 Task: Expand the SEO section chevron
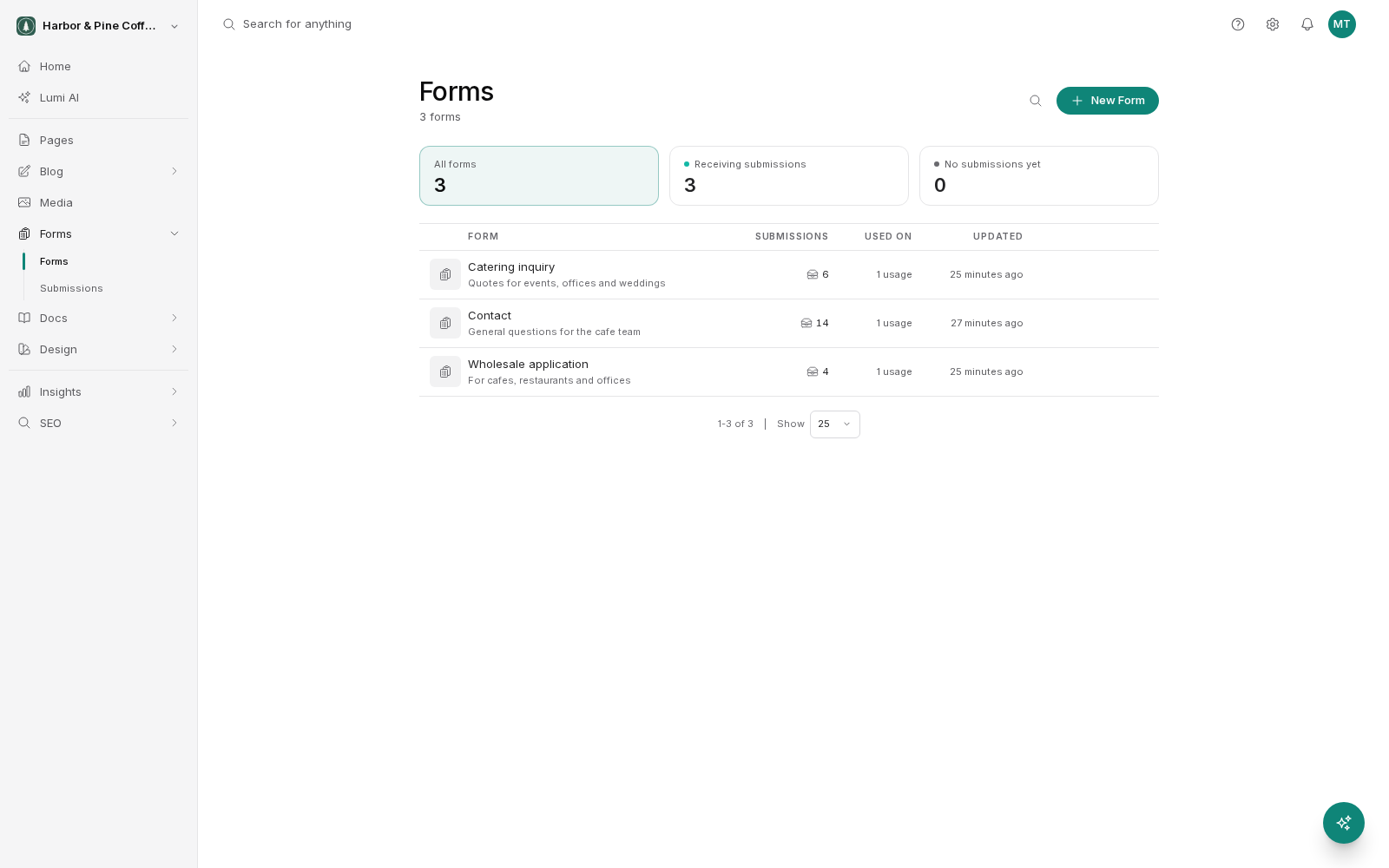174,423
